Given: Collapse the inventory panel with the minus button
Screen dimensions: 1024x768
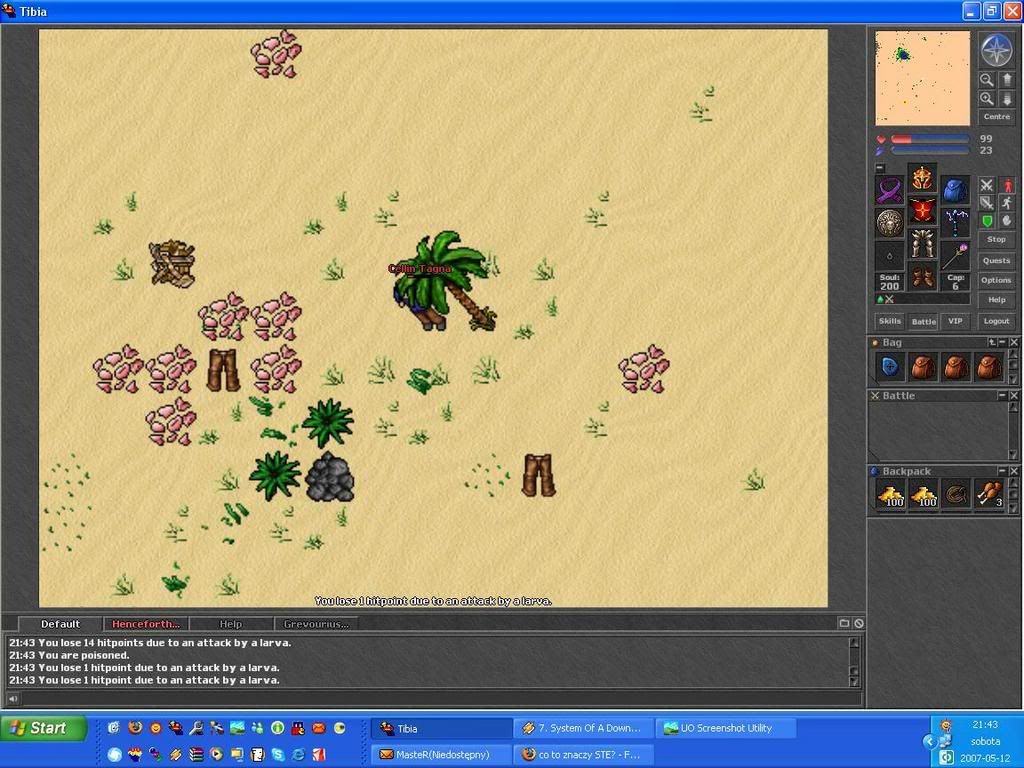Looking at the screenshot, I should (880, 168).
